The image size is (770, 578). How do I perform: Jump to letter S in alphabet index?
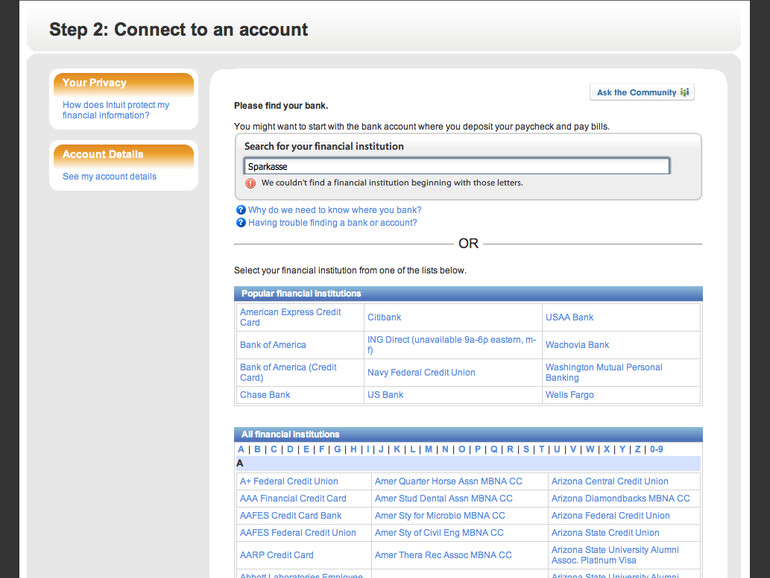(526, 449)
